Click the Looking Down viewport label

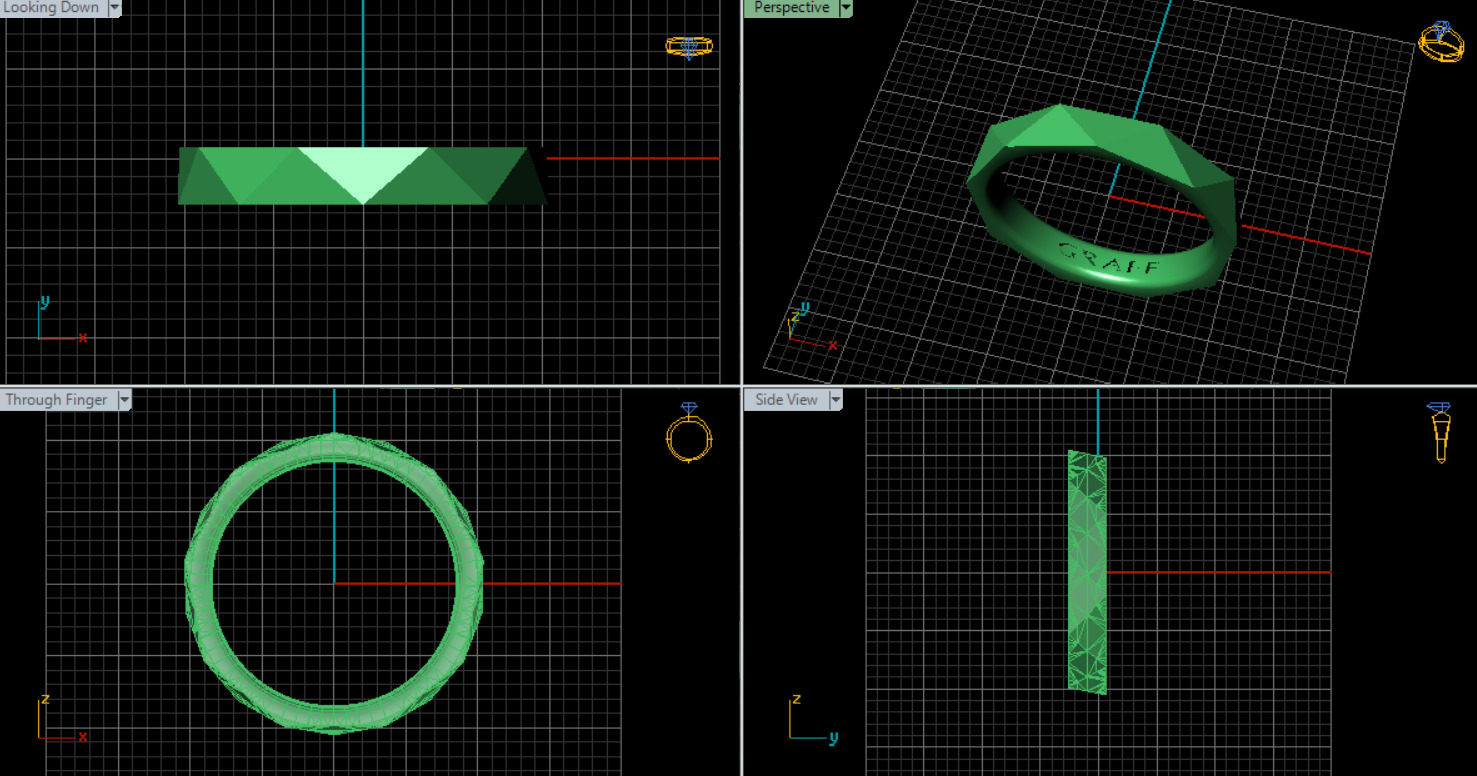(52, 8)
